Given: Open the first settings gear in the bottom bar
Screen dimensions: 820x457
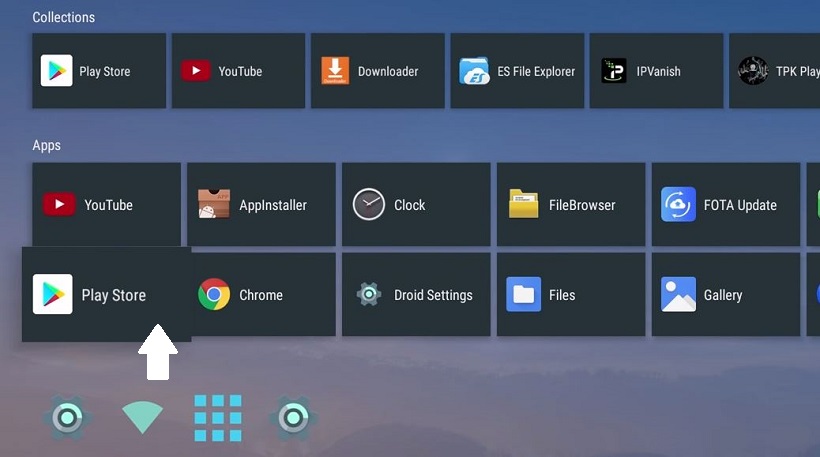Looking at the screenshot, I should tap(67, 417).
